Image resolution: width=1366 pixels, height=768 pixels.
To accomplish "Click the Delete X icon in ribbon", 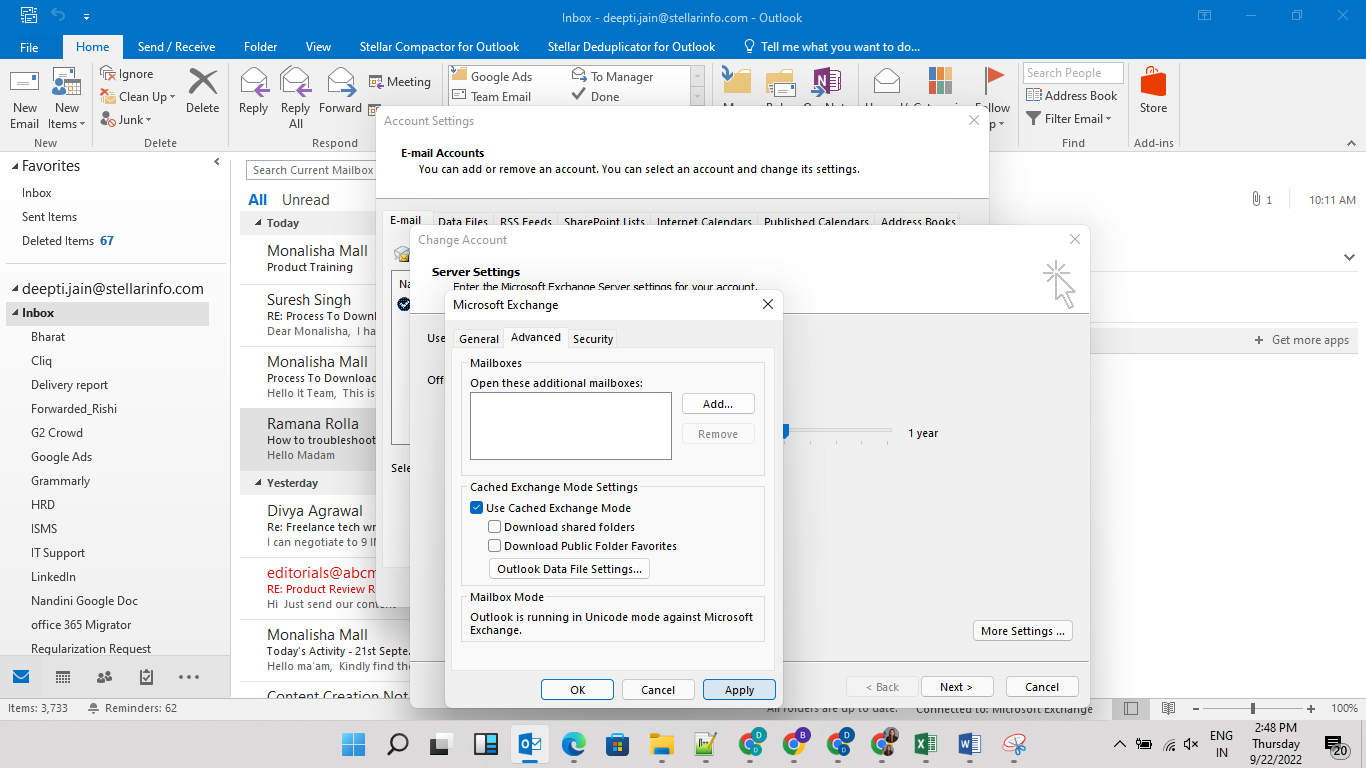I will (x=203, y=82).
